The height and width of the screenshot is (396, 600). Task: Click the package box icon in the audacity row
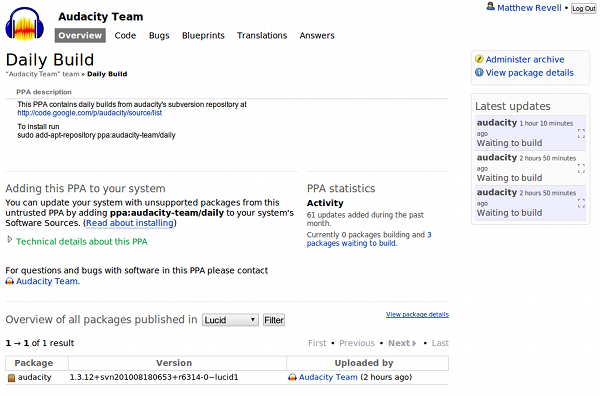coord(11,378)
